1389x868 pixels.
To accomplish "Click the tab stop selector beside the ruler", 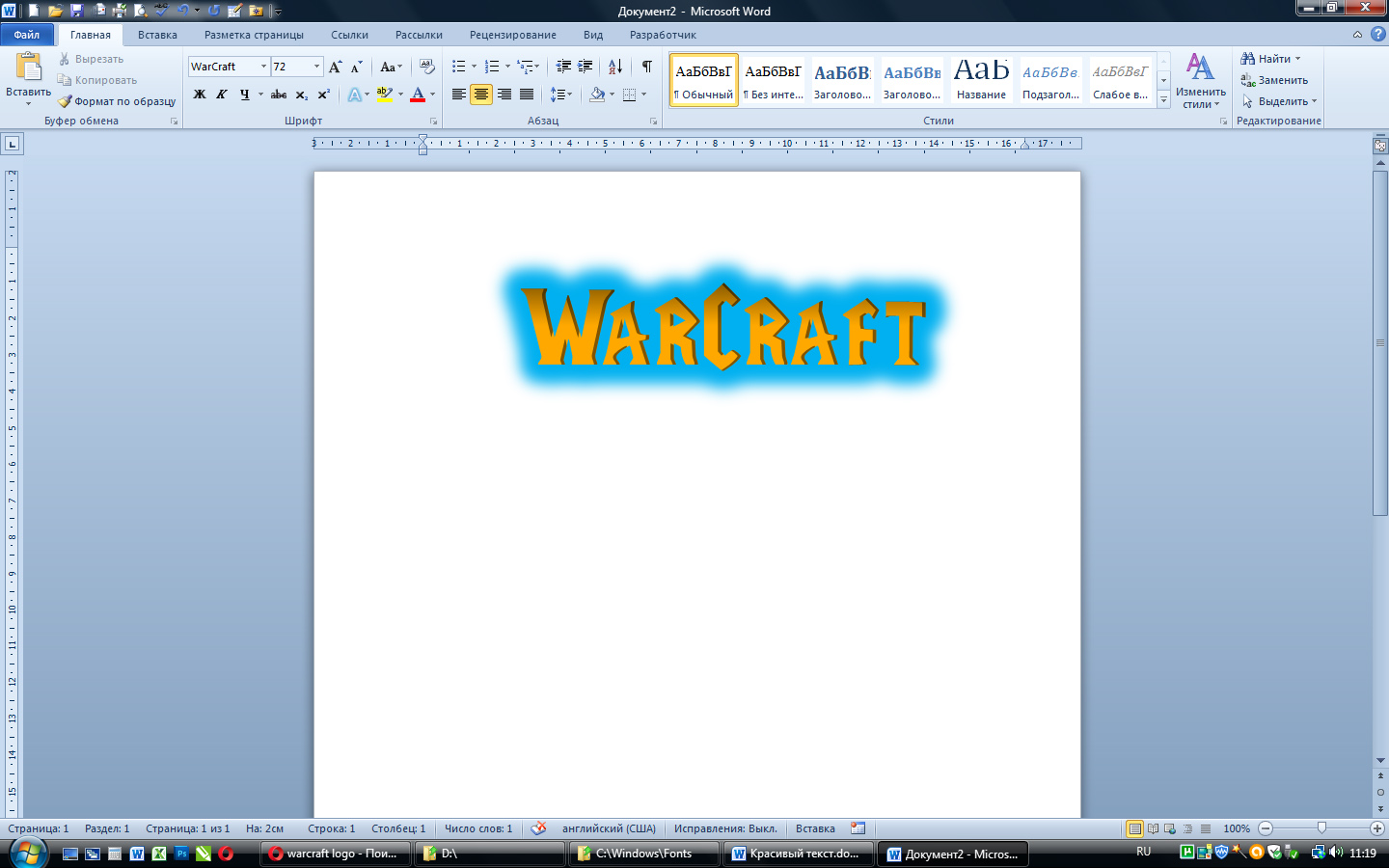I will click(x=13, y=144).
